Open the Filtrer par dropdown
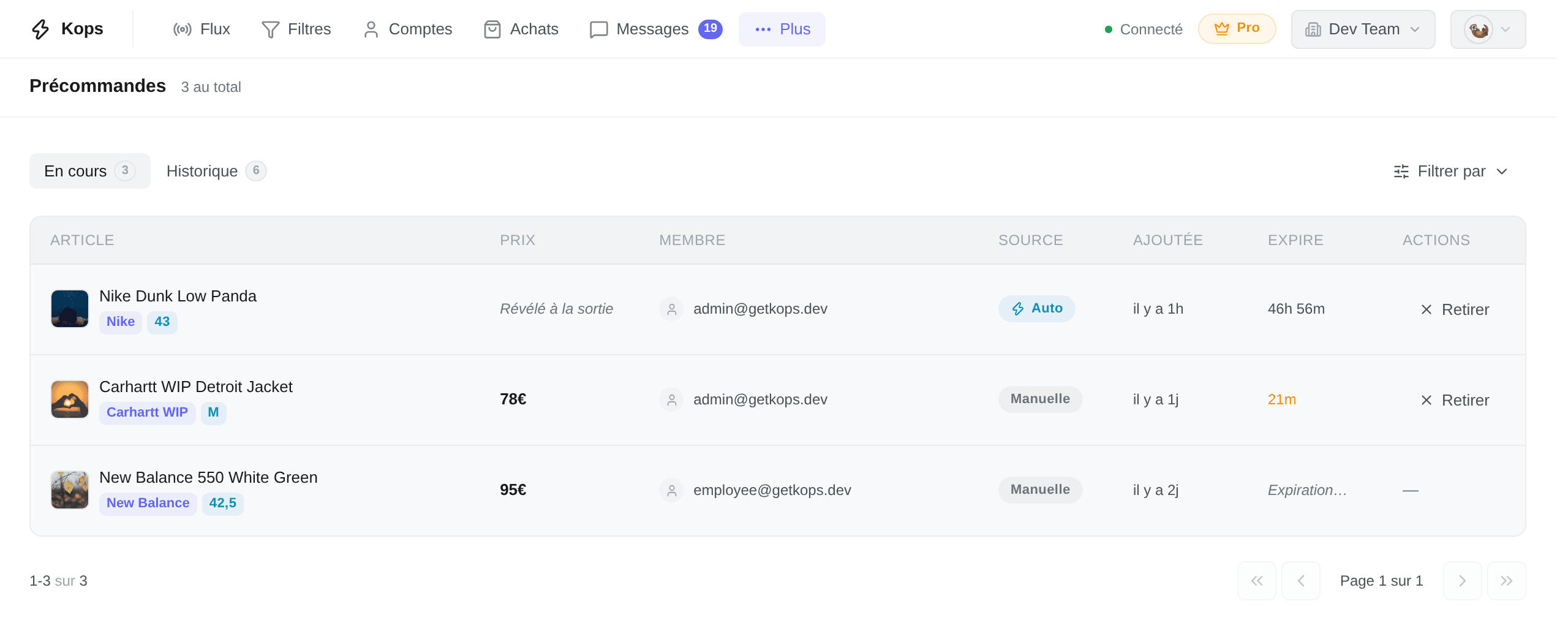This screenshot has width=1568, height=631. [1451, 171]
